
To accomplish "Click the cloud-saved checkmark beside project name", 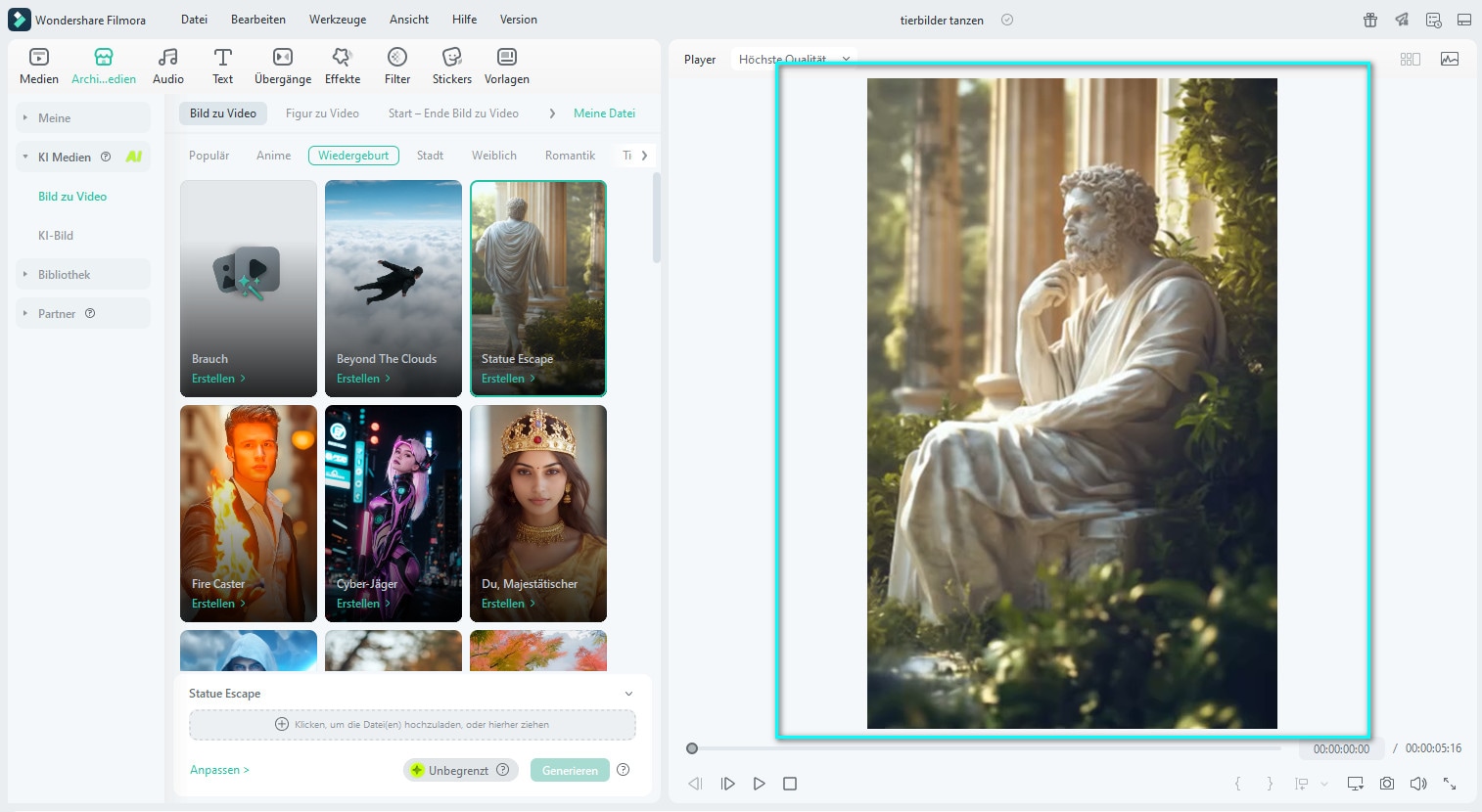I will click(1007, 20).
